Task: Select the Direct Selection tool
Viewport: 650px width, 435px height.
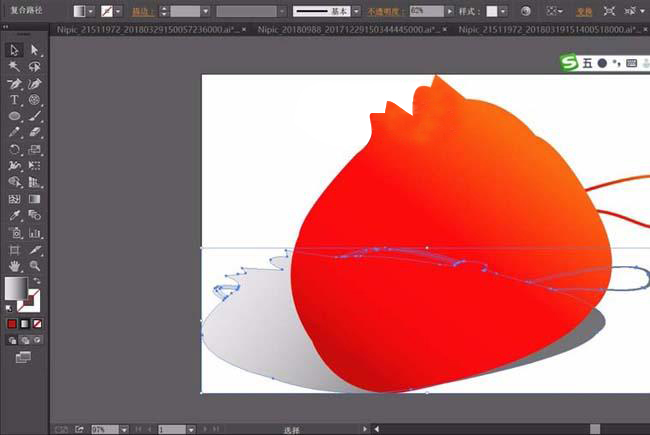Action: (x=35, y=50)
